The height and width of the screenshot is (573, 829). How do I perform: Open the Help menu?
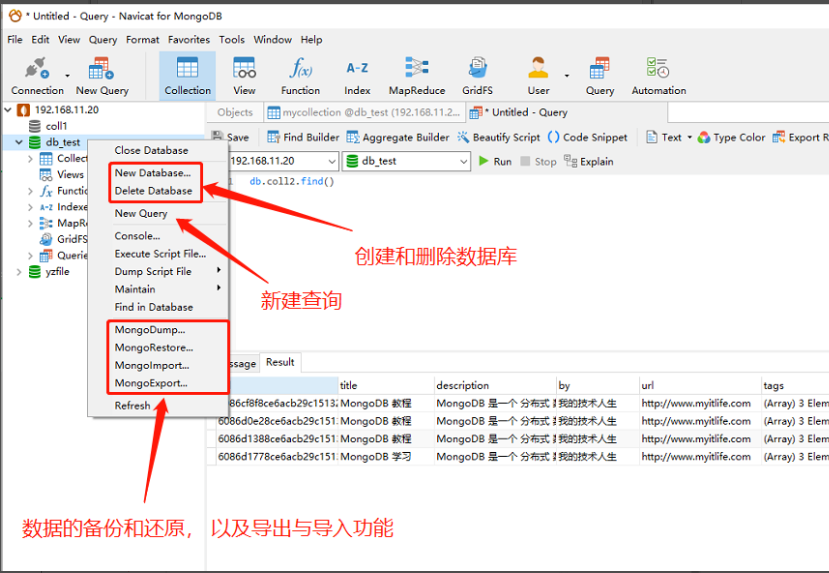click(x=311, y=40)
